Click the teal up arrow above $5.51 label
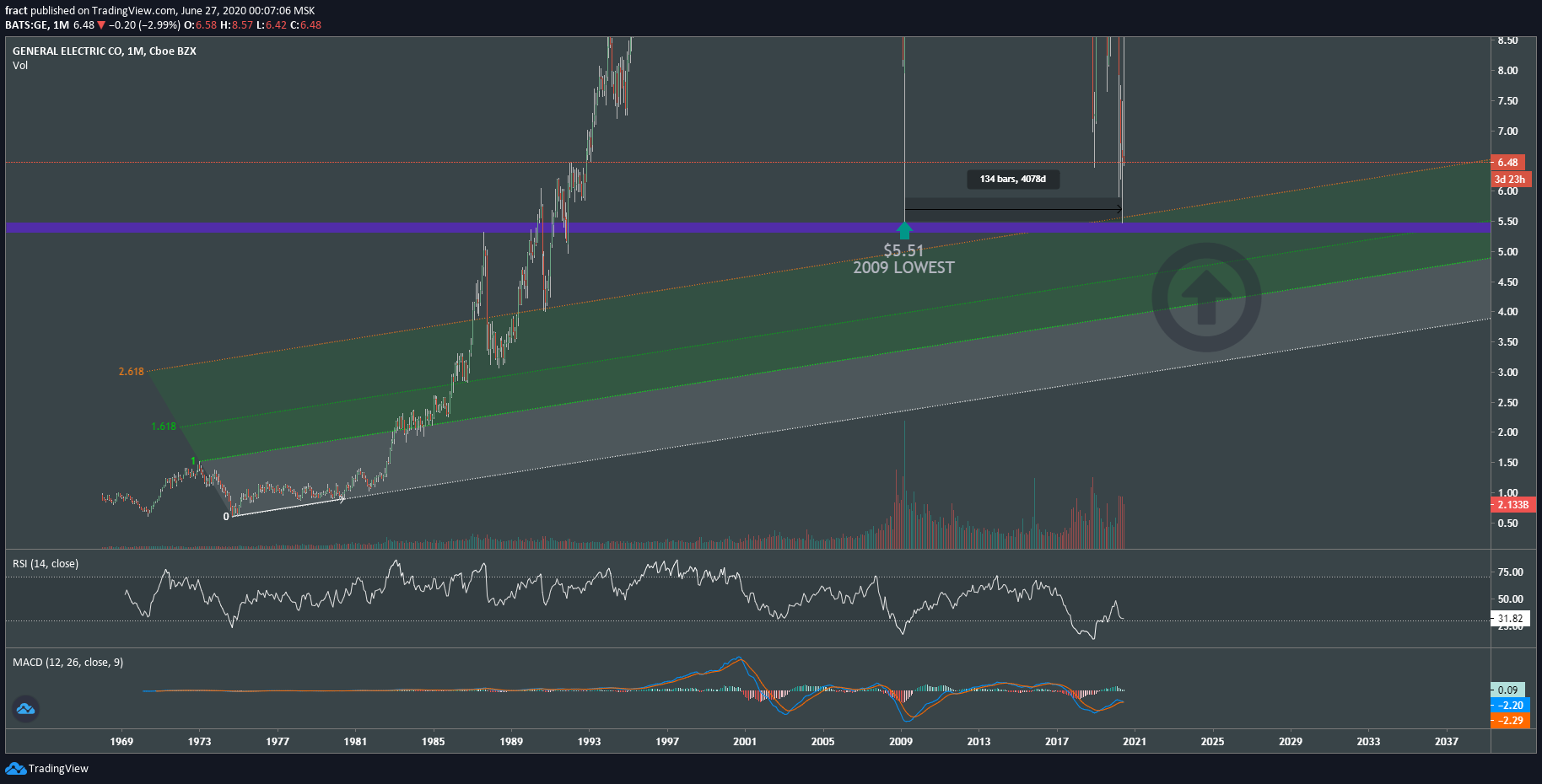1542x784 pixels. (904, 230)
